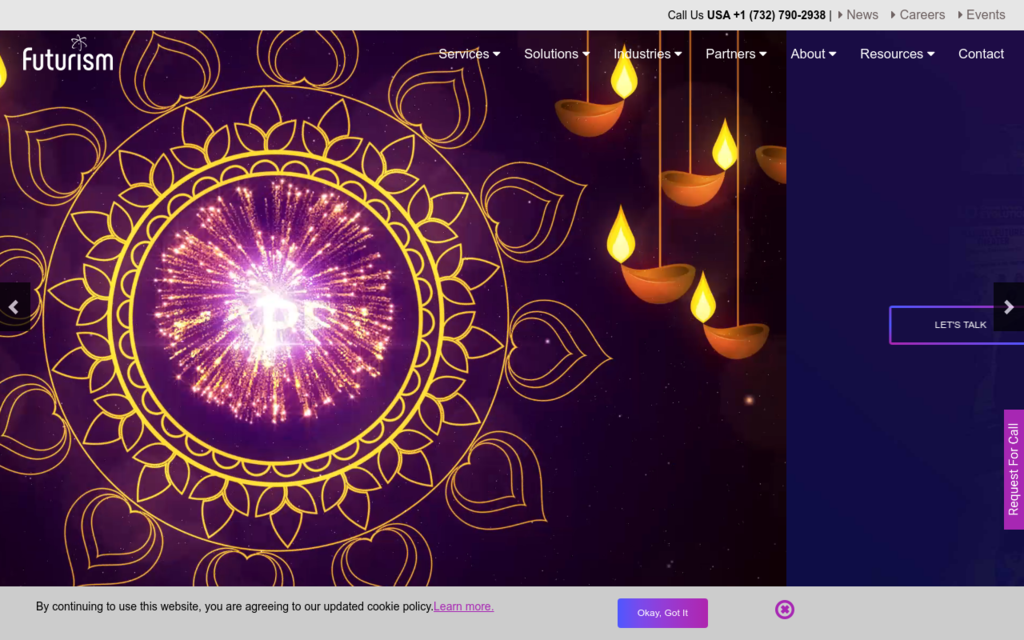Viewport: 1024px width, 640px height.
Task: Click the Okay, Got It button
Action: click(662, 613)
